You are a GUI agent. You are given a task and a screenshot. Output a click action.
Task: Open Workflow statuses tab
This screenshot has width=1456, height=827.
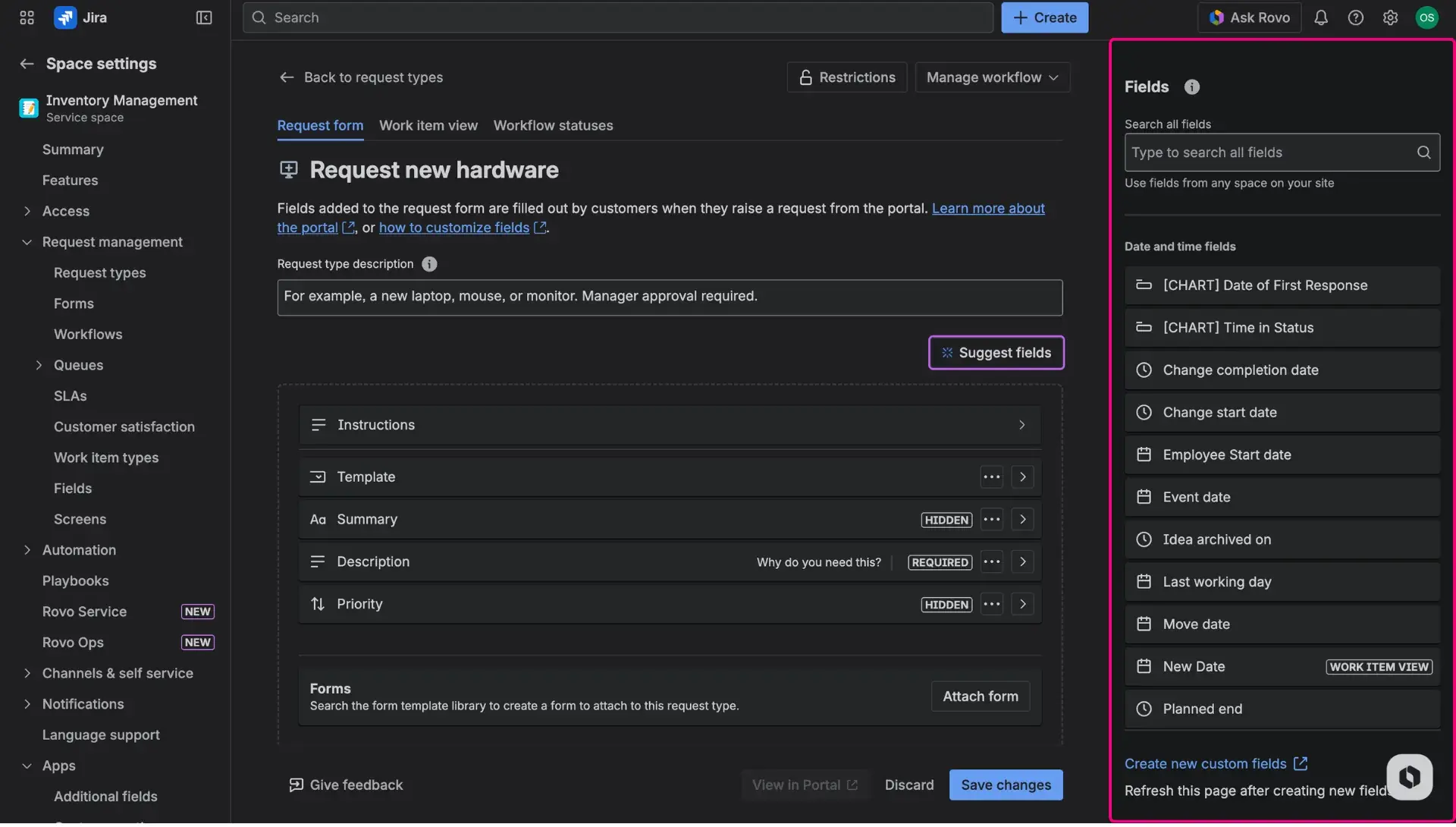point(553,125)
